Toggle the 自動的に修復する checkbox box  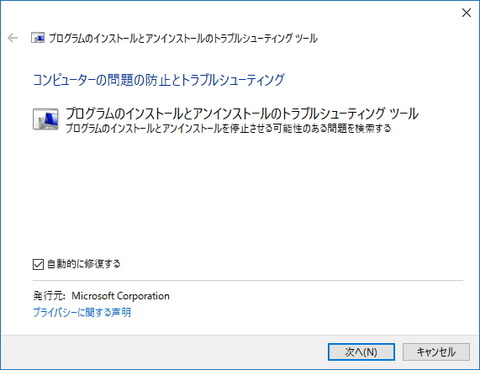(x=38, y=264)
